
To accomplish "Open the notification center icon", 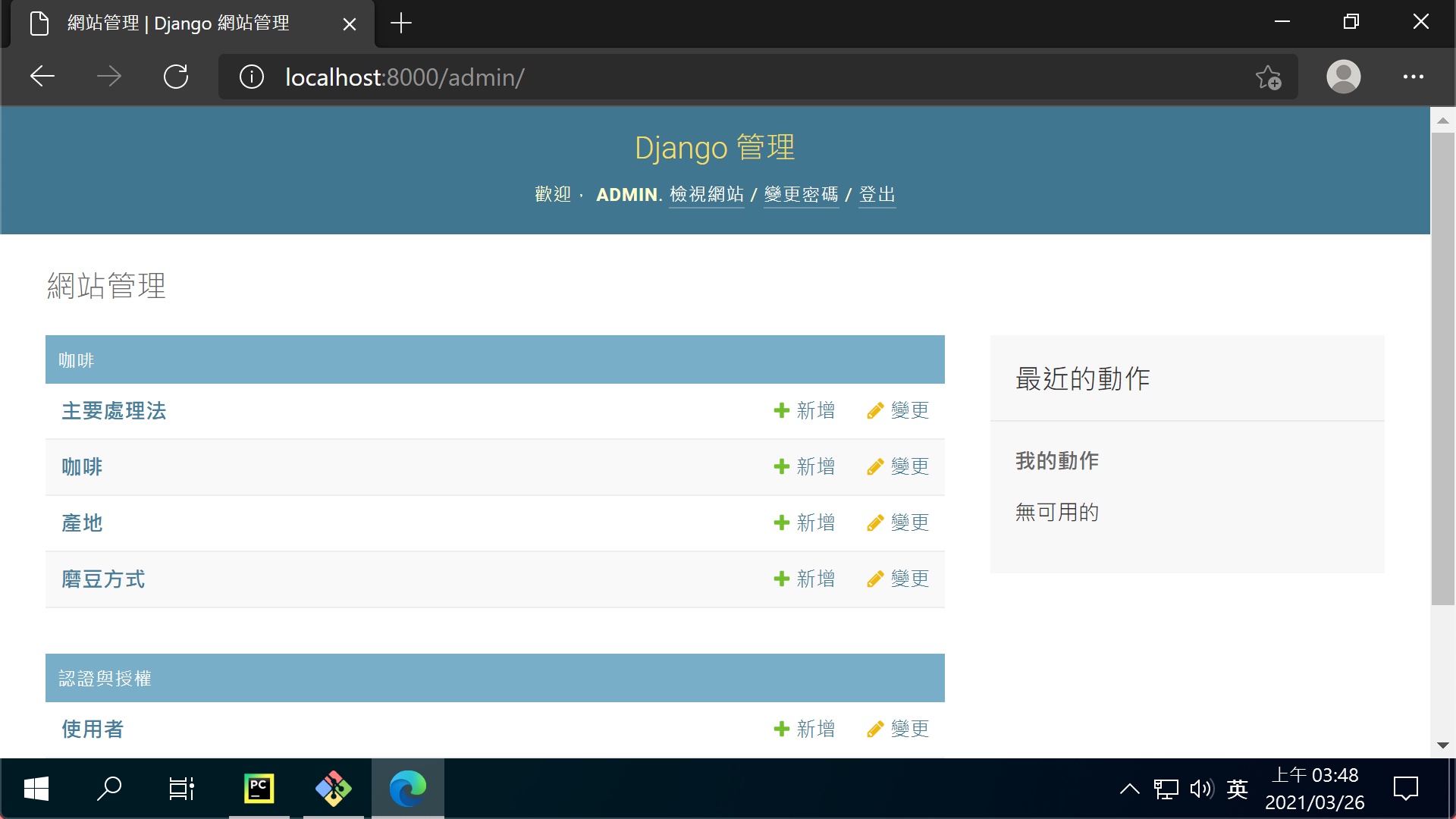I will pyautogui.click(x=1406, y=789).
